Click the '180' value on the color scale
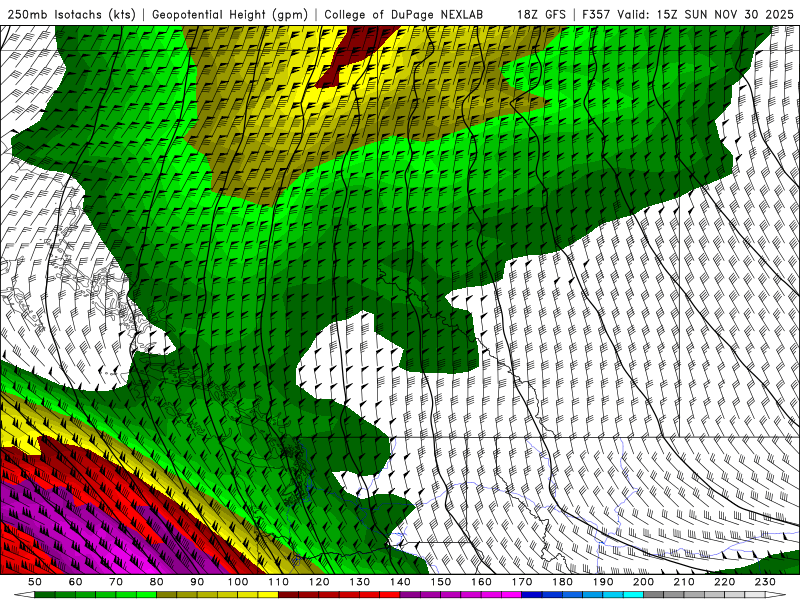Screen dimensions: 800x600 pos(562,582)
